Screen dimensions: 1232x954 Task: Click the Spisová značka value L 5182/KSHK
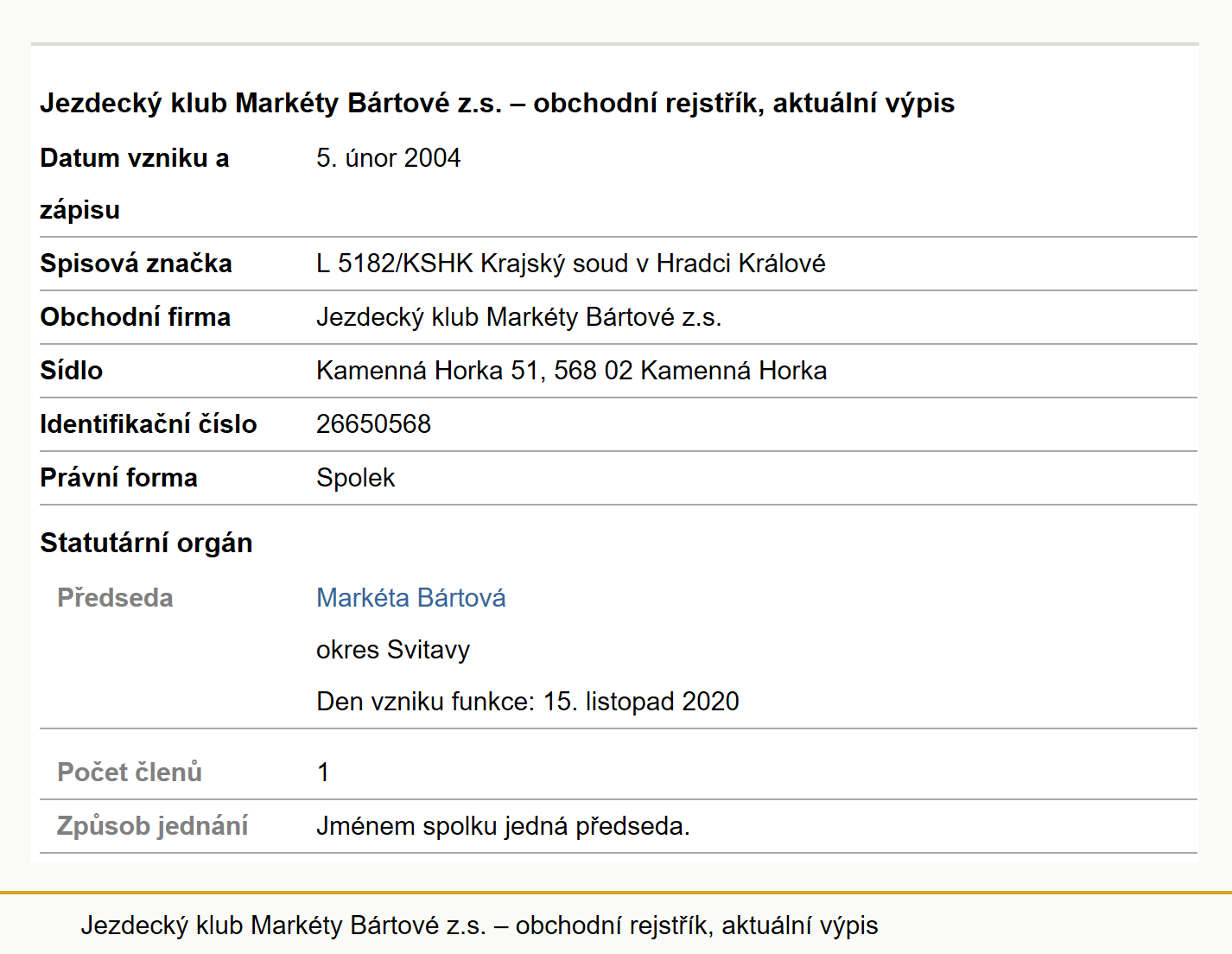tap(571, 264)
